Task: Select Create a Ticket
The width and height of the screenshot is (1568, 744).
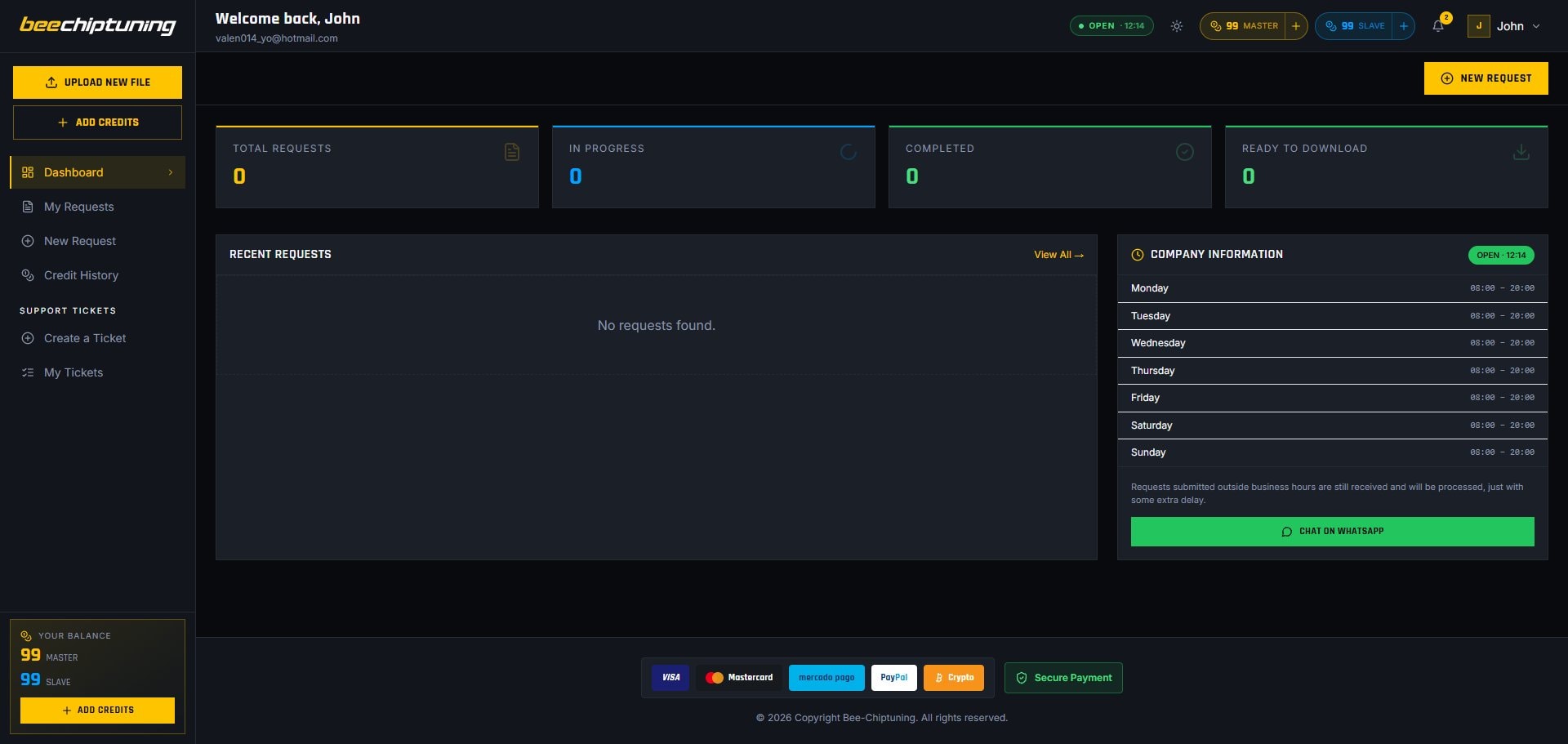Action: coord(97,338)
